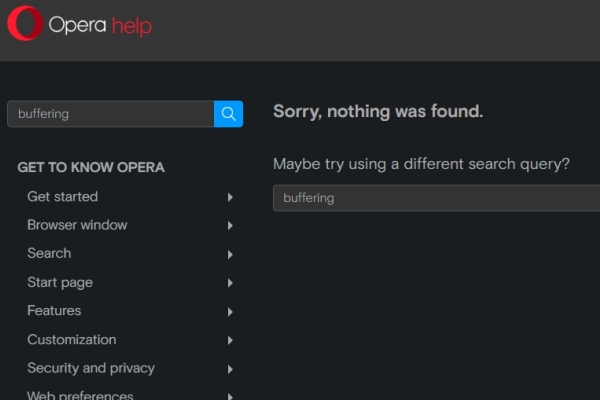Click the main search query input box
This screenshot has width=600, height=400.
(x=435, y=198)
